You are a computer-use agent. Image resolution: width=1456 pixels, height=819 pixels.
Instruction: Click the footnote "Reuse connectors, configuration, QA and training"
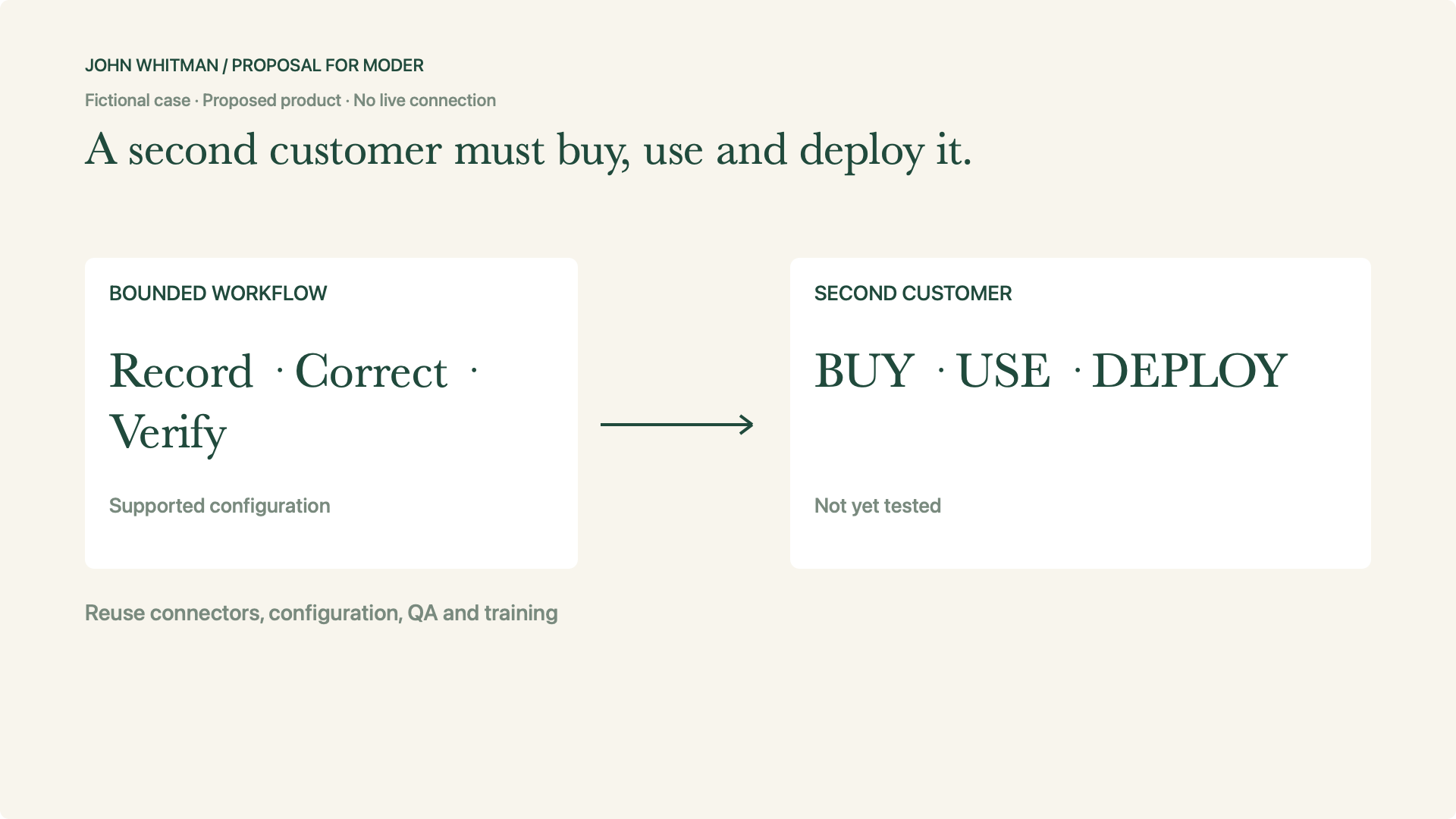(322, 613)
